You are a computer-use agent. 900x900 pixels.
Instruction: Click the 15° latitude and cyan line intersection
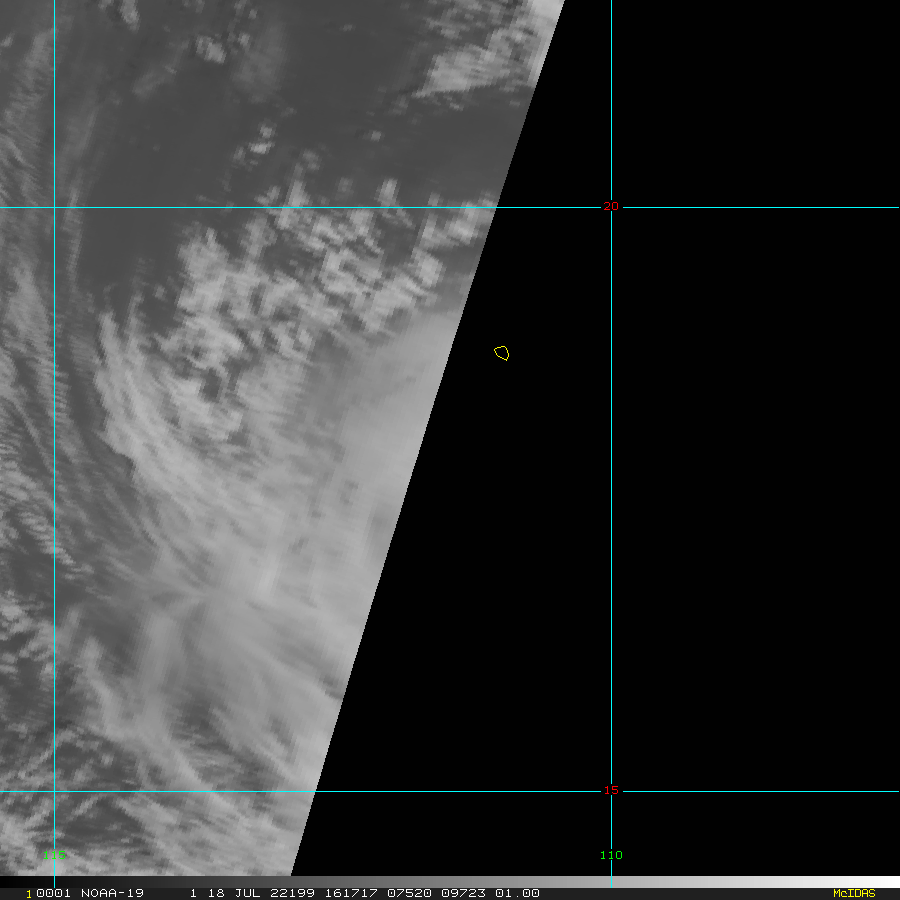(54, 791)
